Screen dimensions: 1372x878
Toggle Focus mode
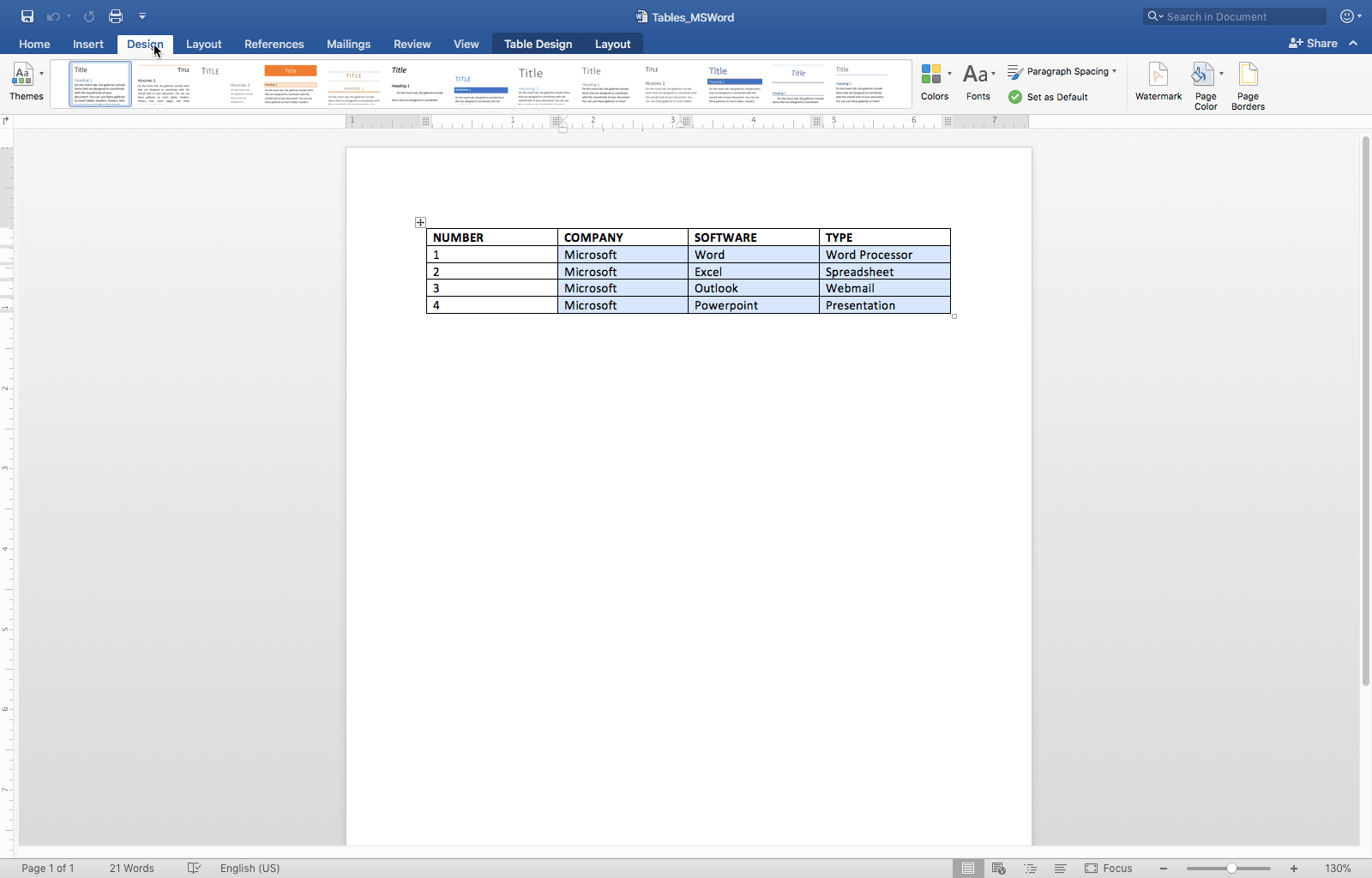pos(1109,868)
